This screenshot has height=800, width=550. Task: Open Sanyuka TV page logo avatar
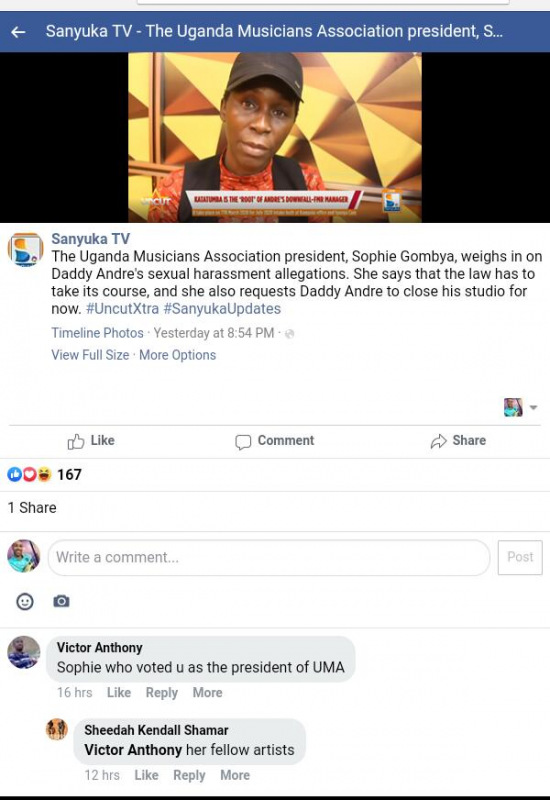click(x=25, y=249)
